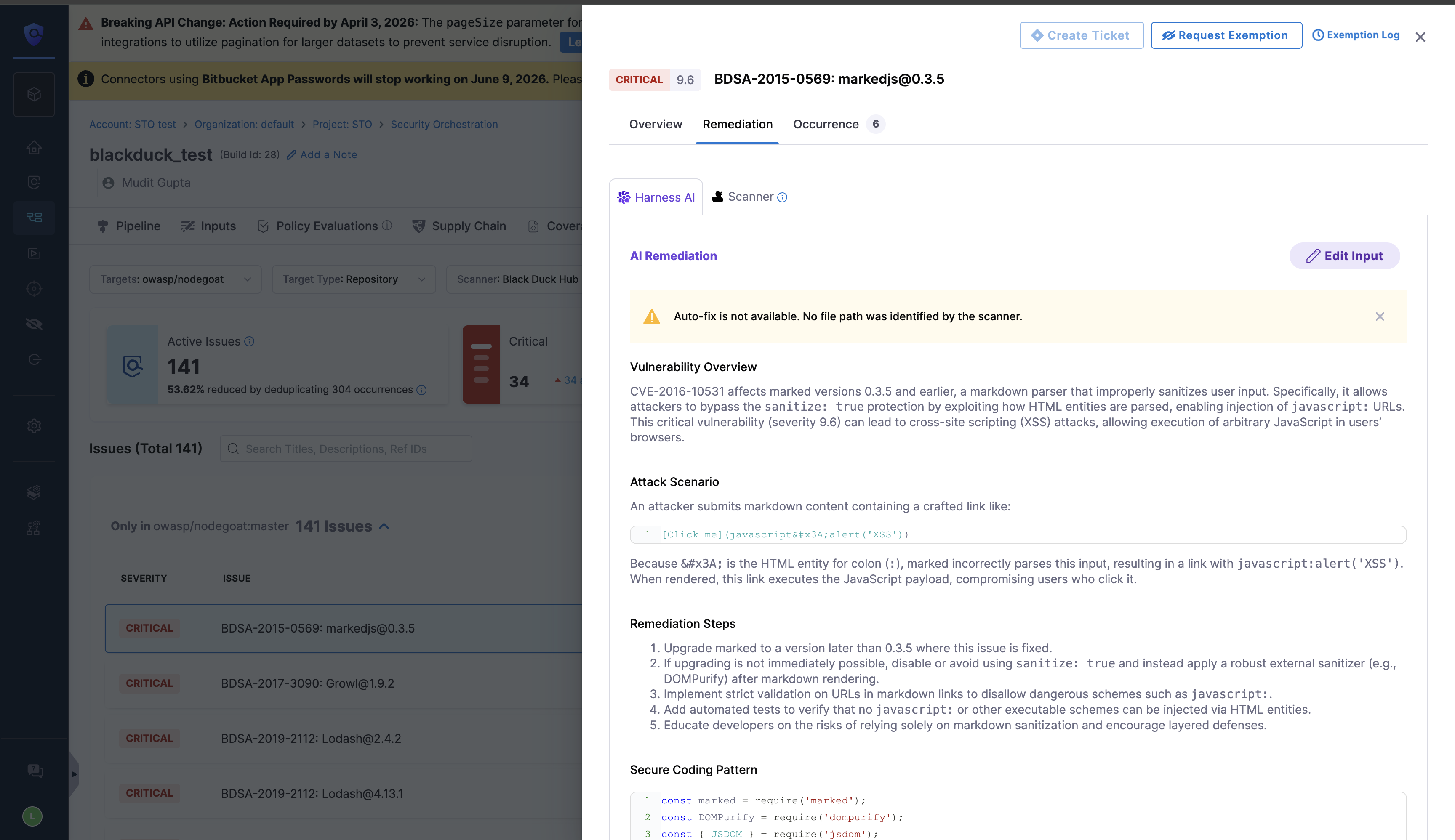
Task: Click the Mudit Gupta user icon
Action: 108,183
